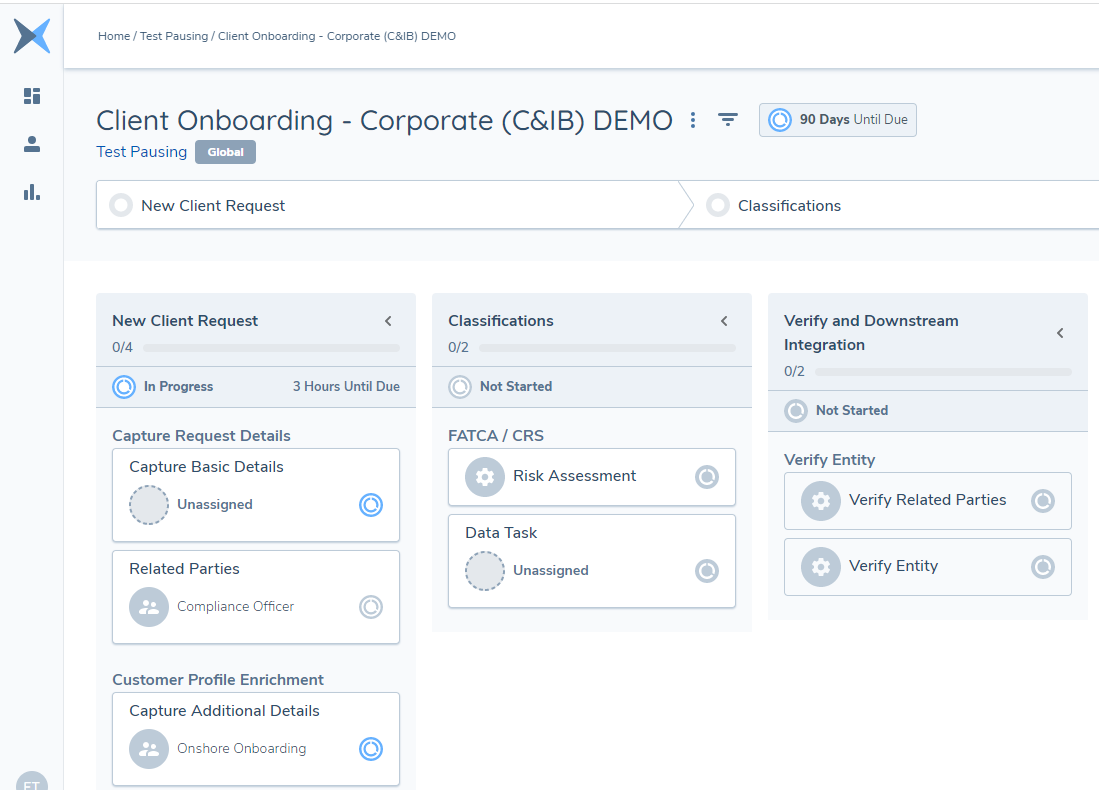The width and height of the screenshot is (1099, 790).
Task: Click the Verify column Not Started status icon
Action: [796, 411]
